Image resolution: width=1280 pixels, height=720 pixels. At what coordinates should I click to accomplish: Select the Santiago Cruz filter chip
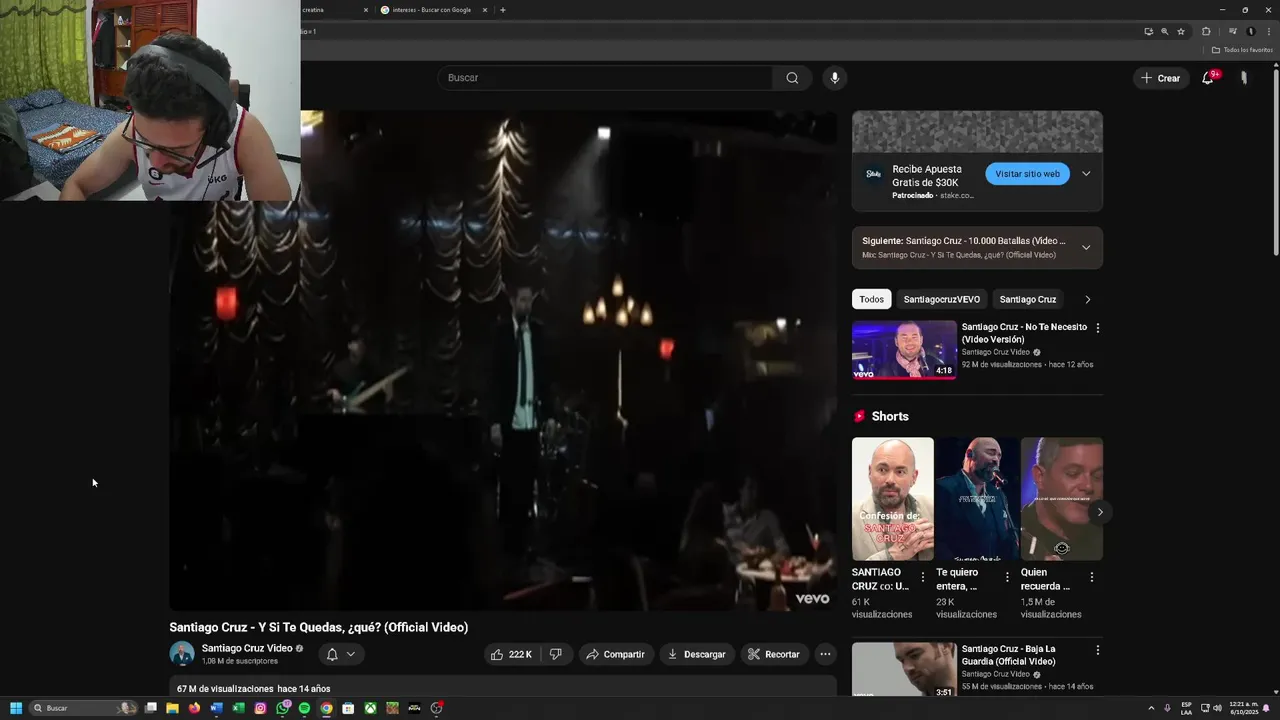point(1028,299)
